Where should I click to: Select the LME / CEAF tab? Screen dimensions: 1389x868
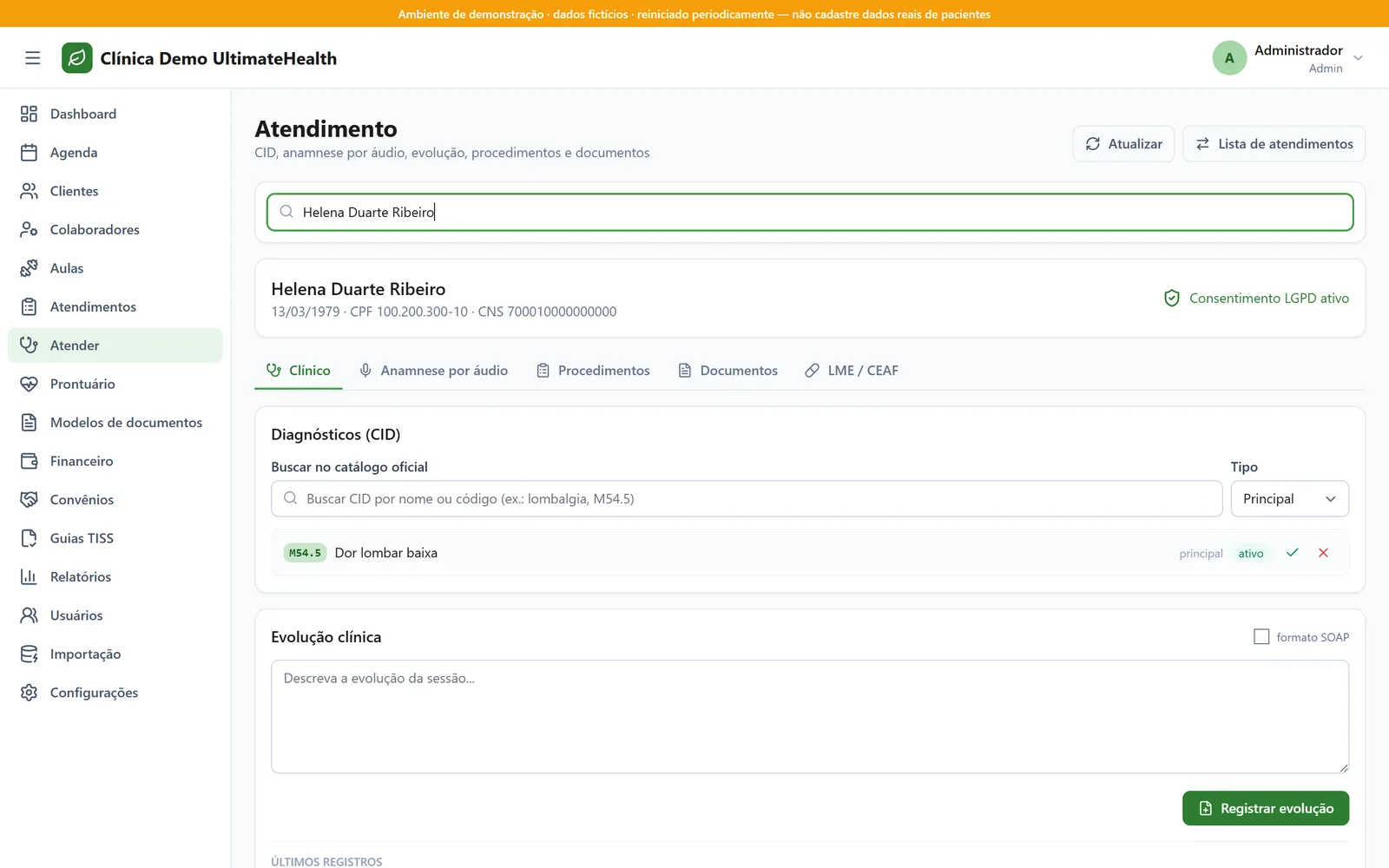pyautogui.click(x=852, y=371)
